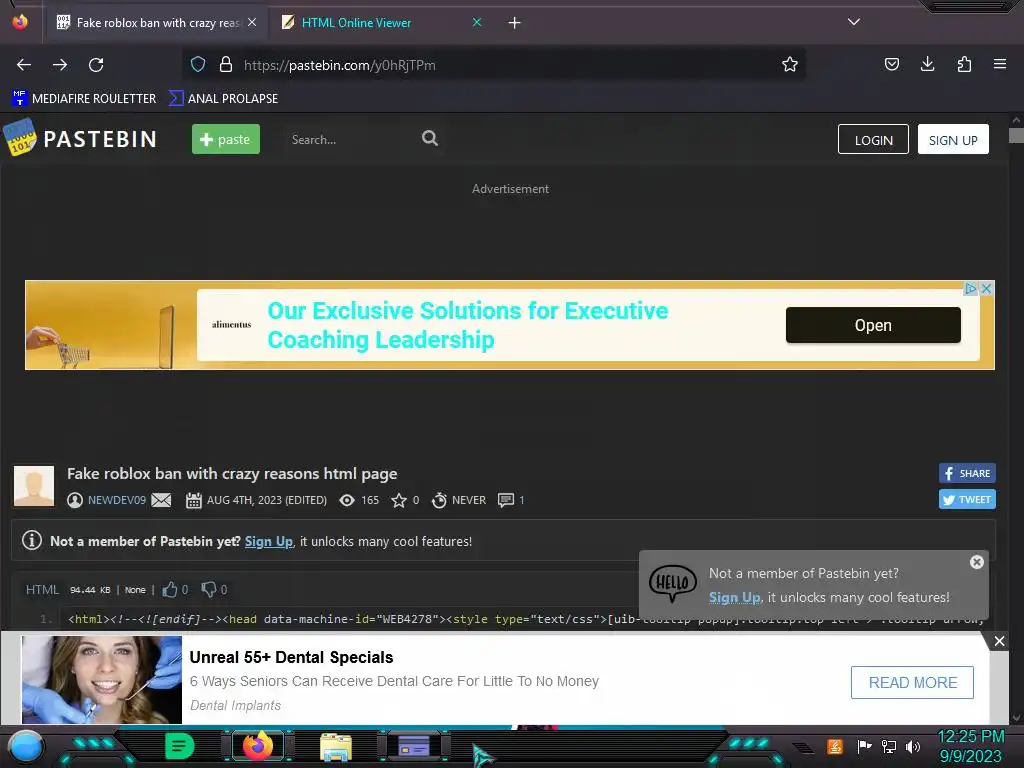The height and width of the screenshot is (768, 1024).
Task: Bookmark this page with star icon
Action: click(790, 64)
